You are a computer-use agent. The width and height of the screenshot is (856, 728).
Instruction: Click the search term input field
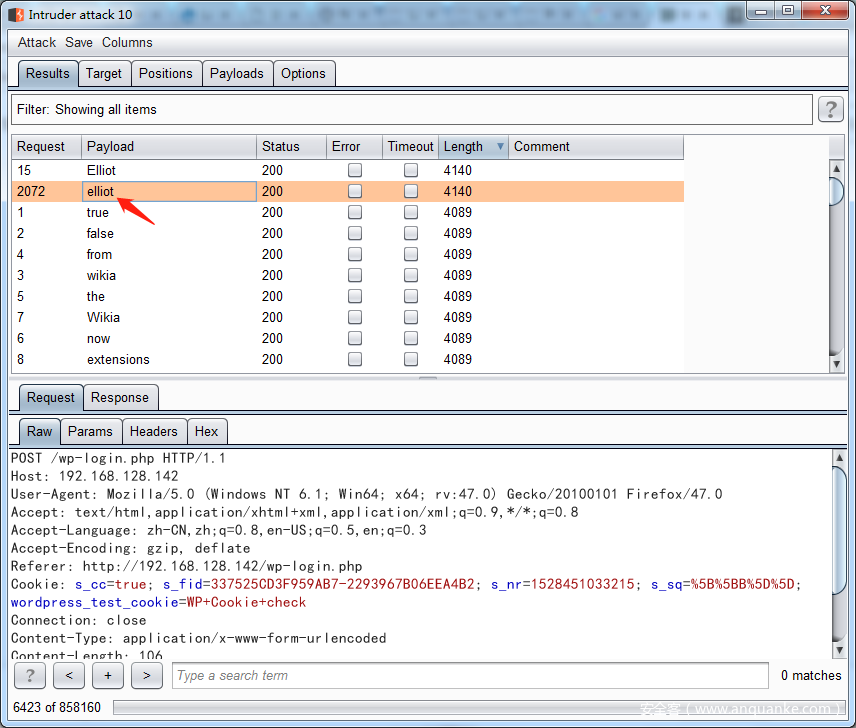click(470, 676)
